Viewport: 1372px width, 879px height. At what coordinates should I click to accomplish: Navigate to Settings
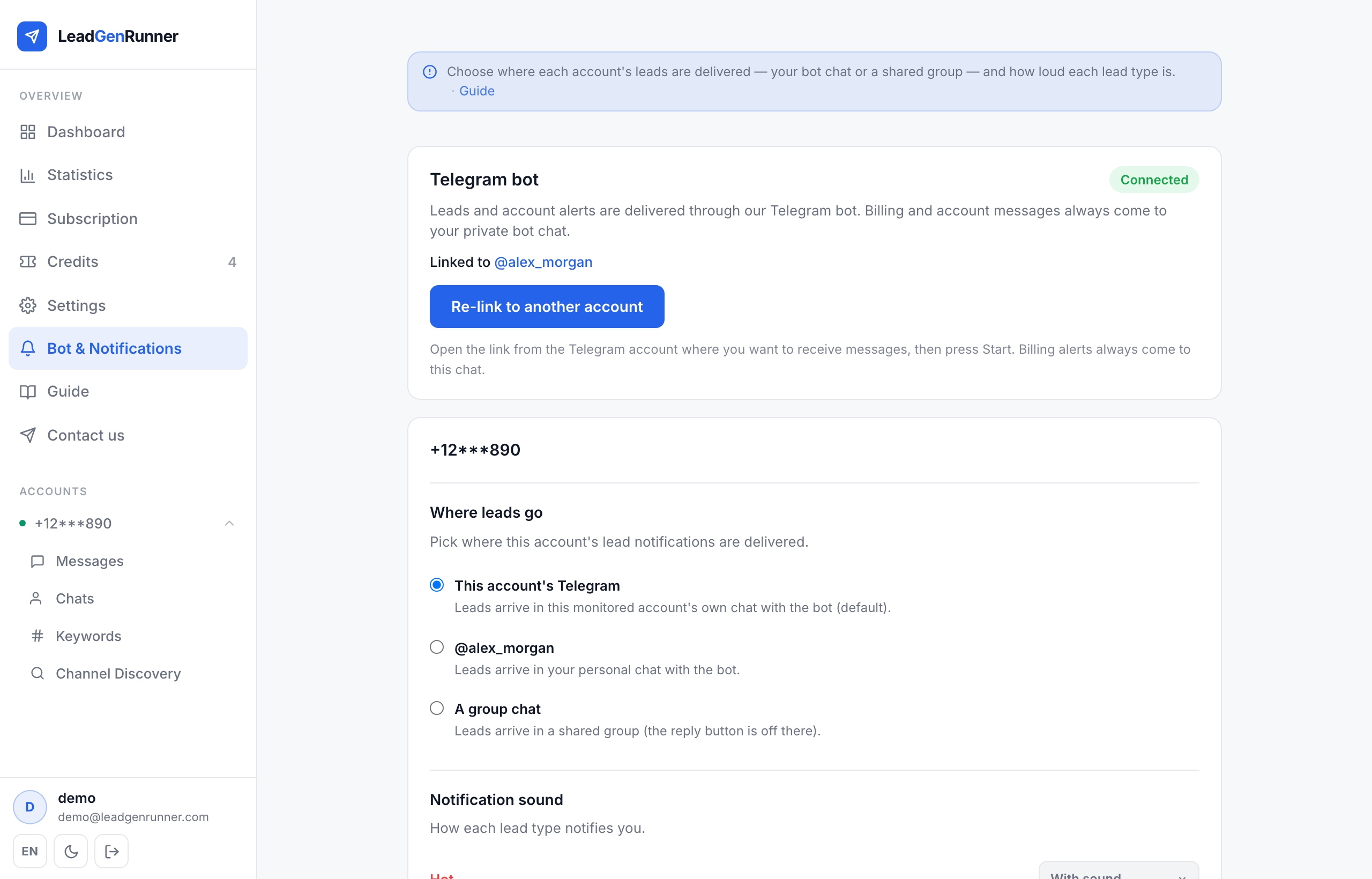coord(128,306)
